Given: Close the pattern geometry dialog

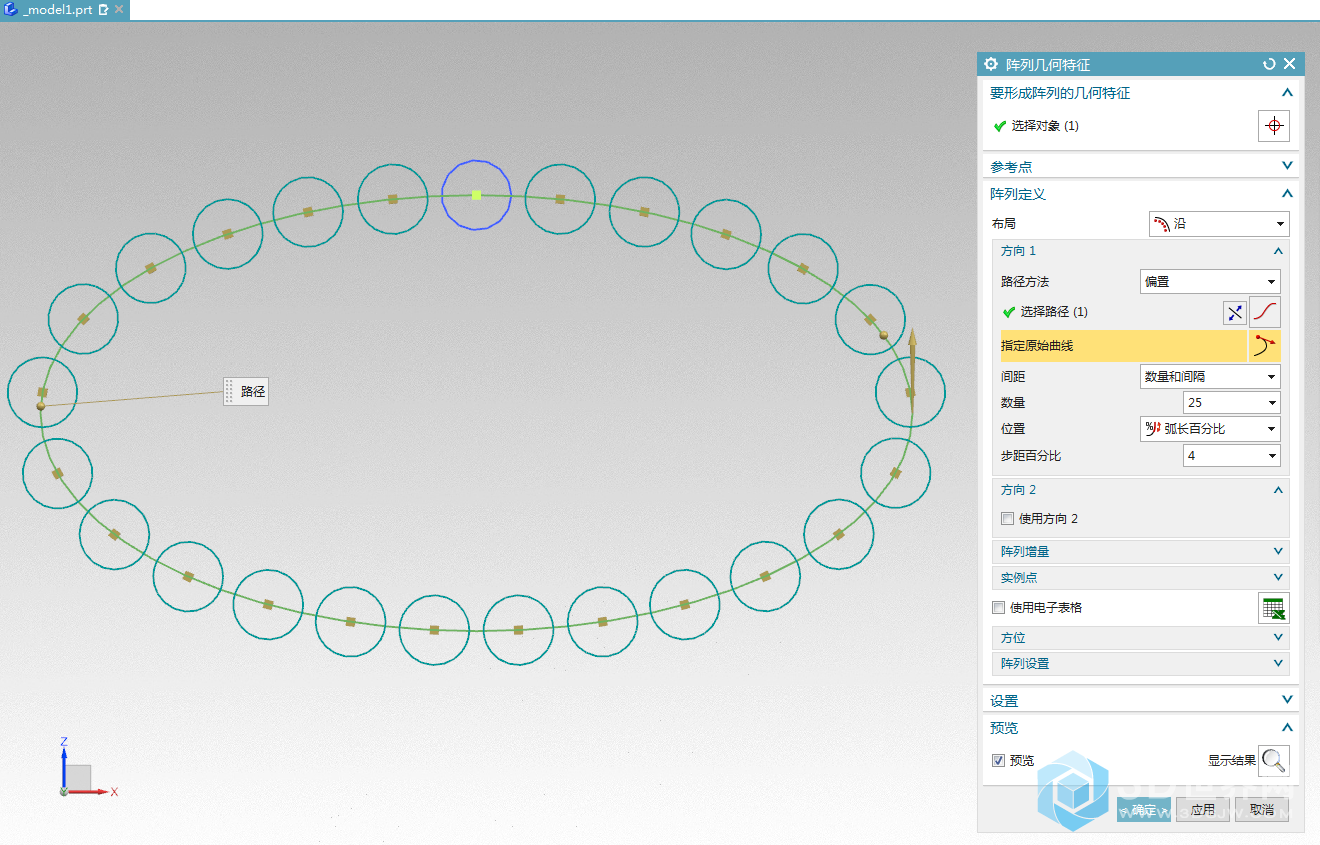Looking at the screenshot, I should tap(1289, 64).
